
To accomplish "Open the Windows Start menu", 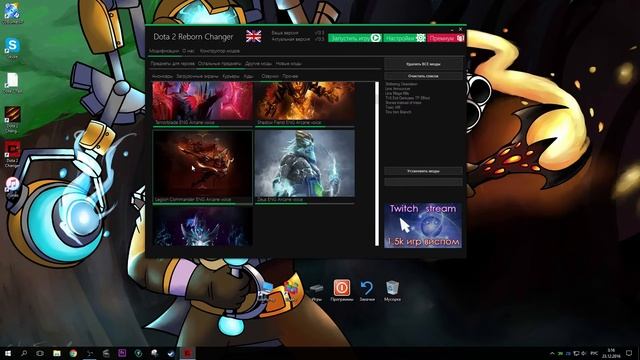I will point(7,353).
